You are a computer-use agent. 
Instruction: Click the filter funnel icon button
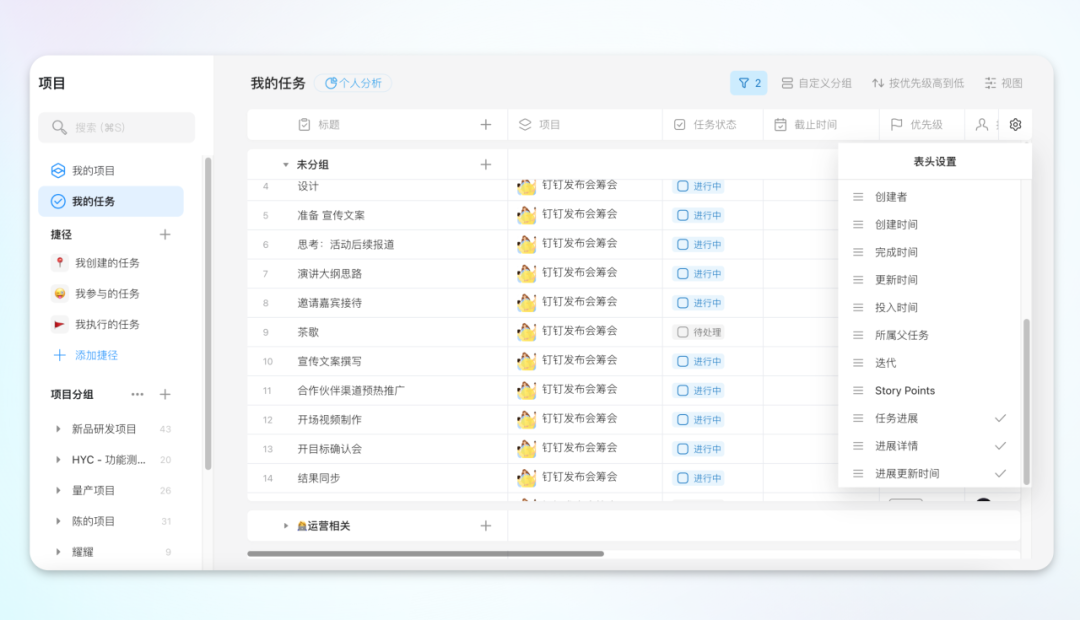(x=749, y=83)
